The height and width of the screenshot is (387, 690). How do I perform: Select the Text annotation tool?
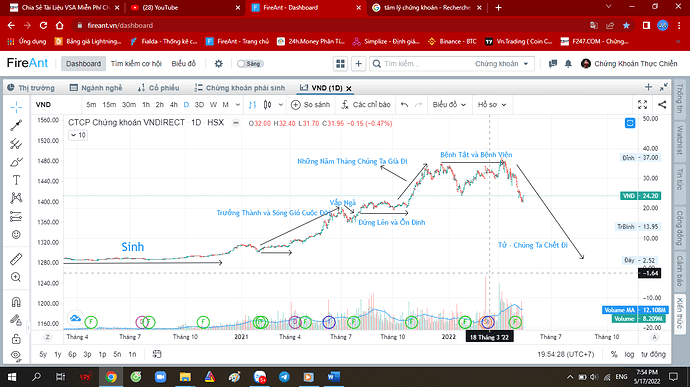click(x=16, y=180)
